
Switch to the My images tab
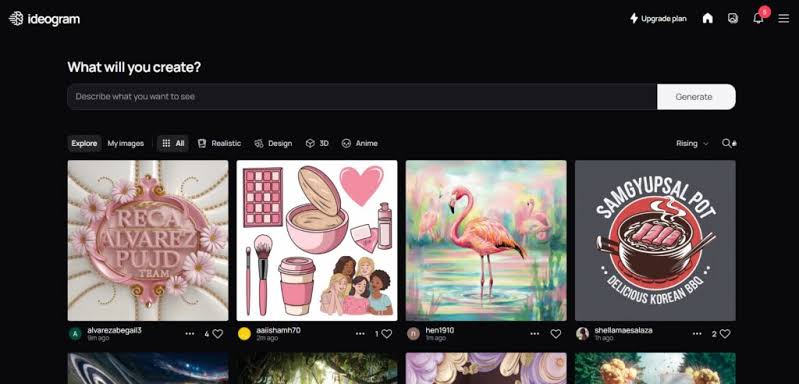click(x=125, y=143)
